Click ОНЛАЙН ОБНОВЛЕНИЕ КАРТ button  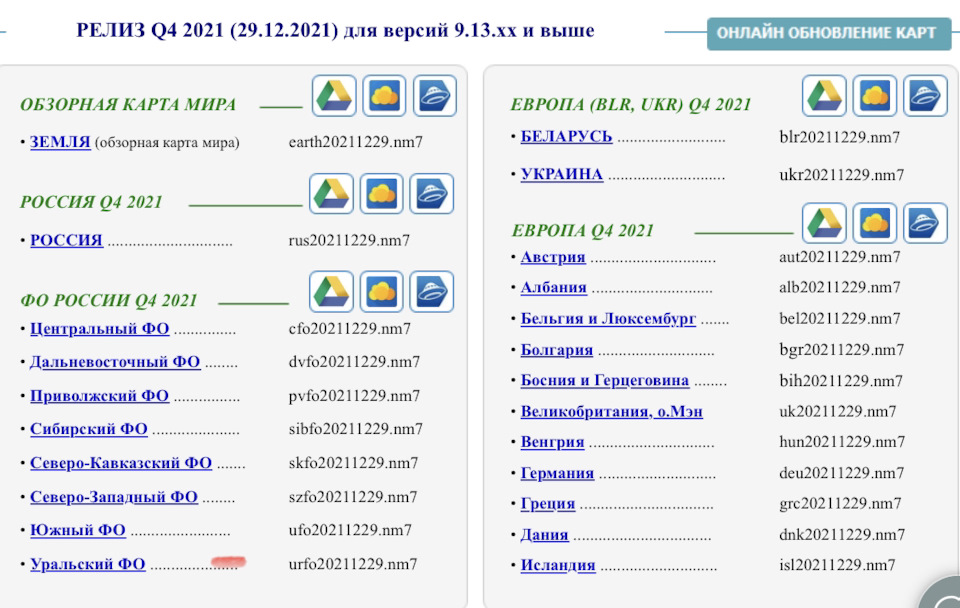point(828,33)
